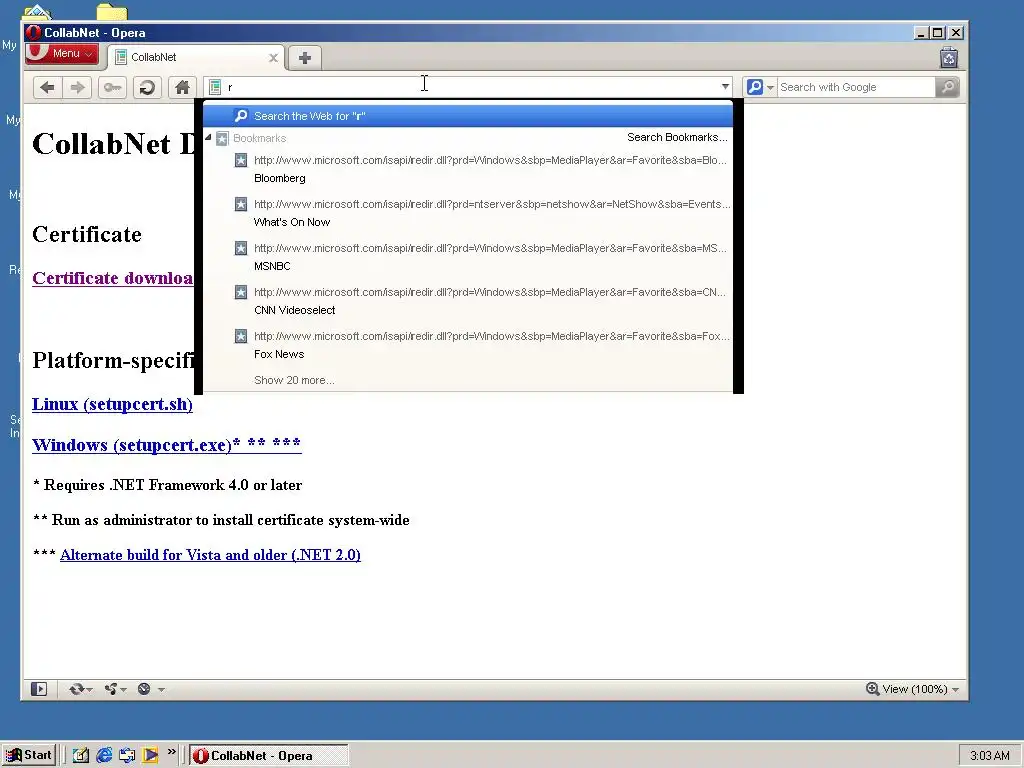Viewport: 1024px width, 768px height.
Task: Open the Opera Unite dropdown arrow
Action: 123,690
